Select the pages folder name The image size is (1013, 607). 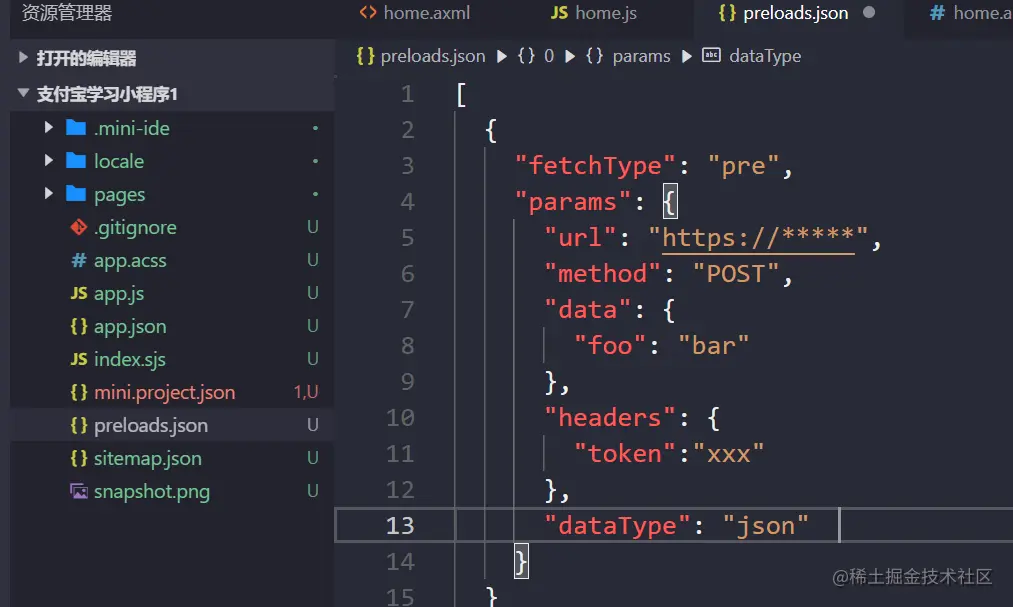pyautogui.click(x=120, y=194)
